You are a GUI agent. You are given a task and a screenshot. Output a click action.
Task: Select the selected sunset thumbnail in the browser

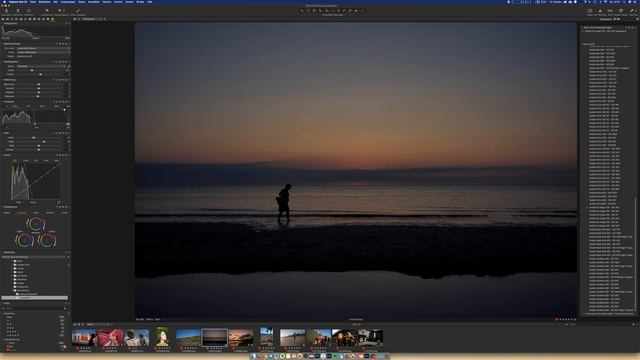click(x=215, y=338)
